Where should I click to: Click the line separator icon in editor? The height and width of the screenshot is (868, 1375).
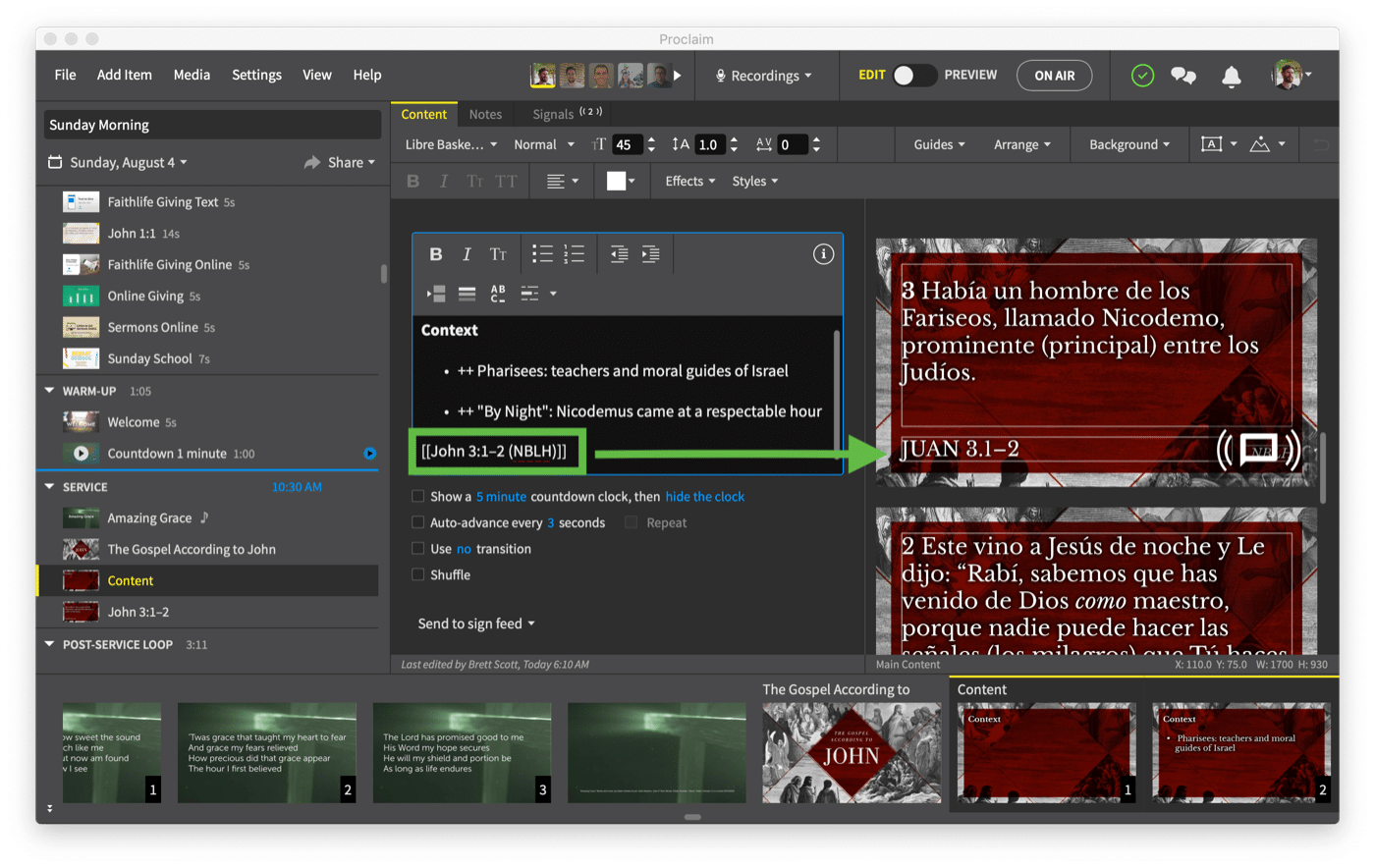point(467,294)
